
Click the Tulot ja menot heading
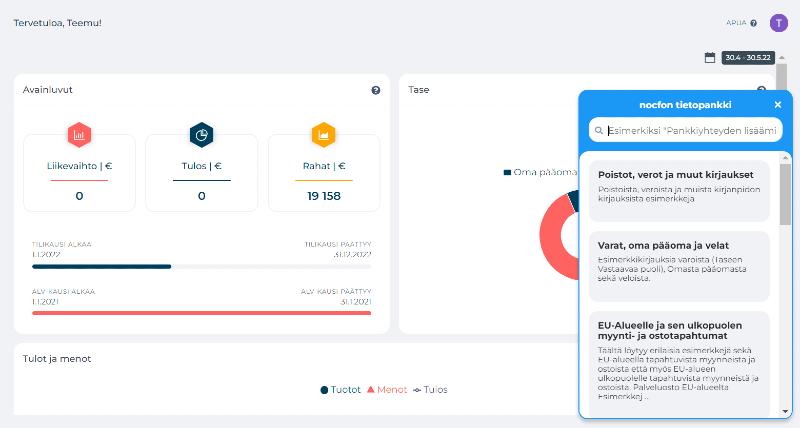57,359
